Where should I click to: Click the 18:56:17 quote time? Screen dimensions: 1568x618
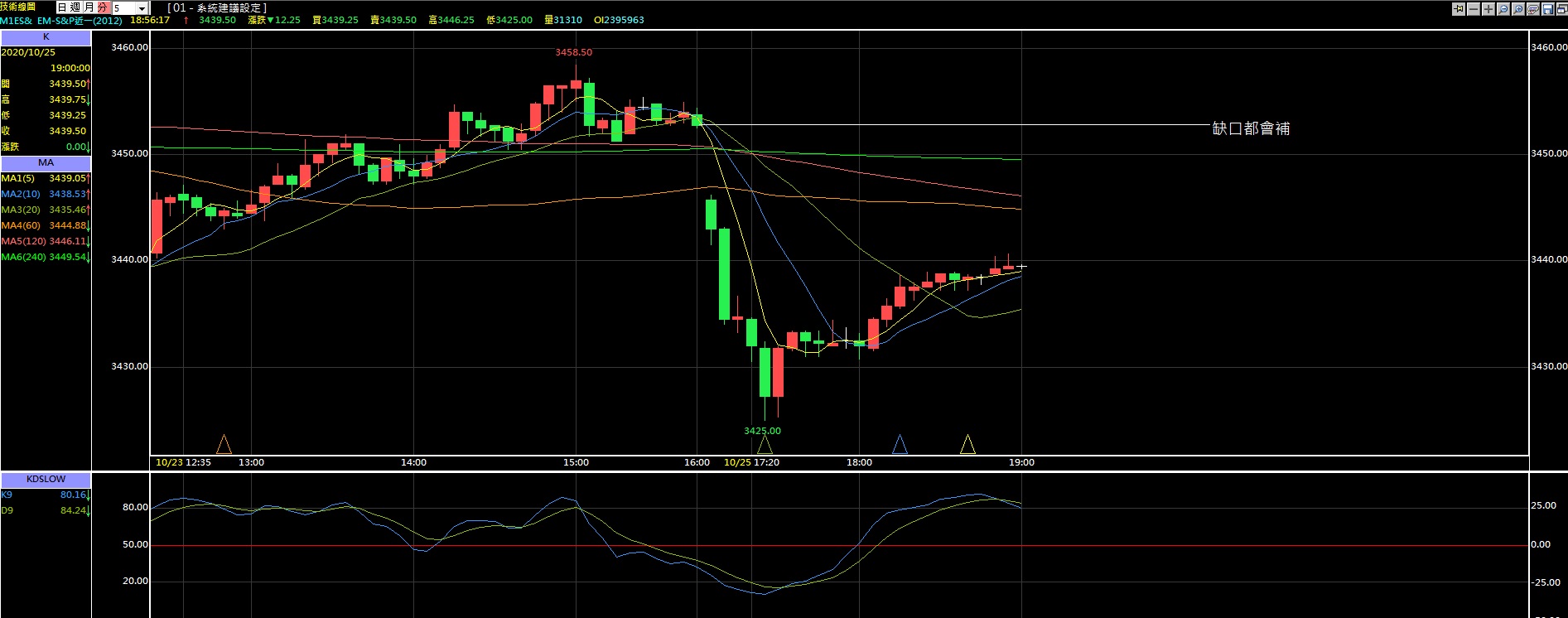click(x=150, y=20)
